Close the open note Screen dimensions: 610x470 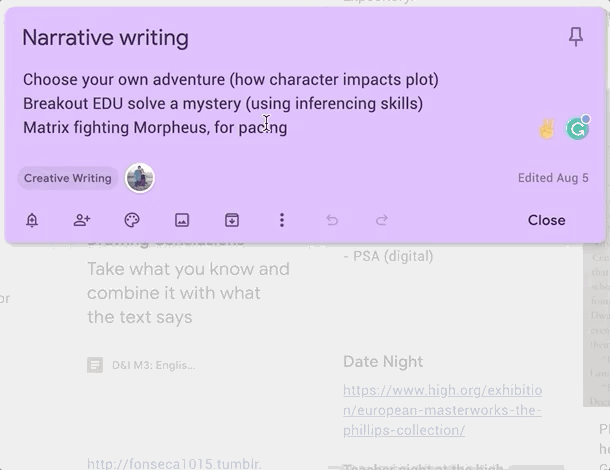coord(546,220)
